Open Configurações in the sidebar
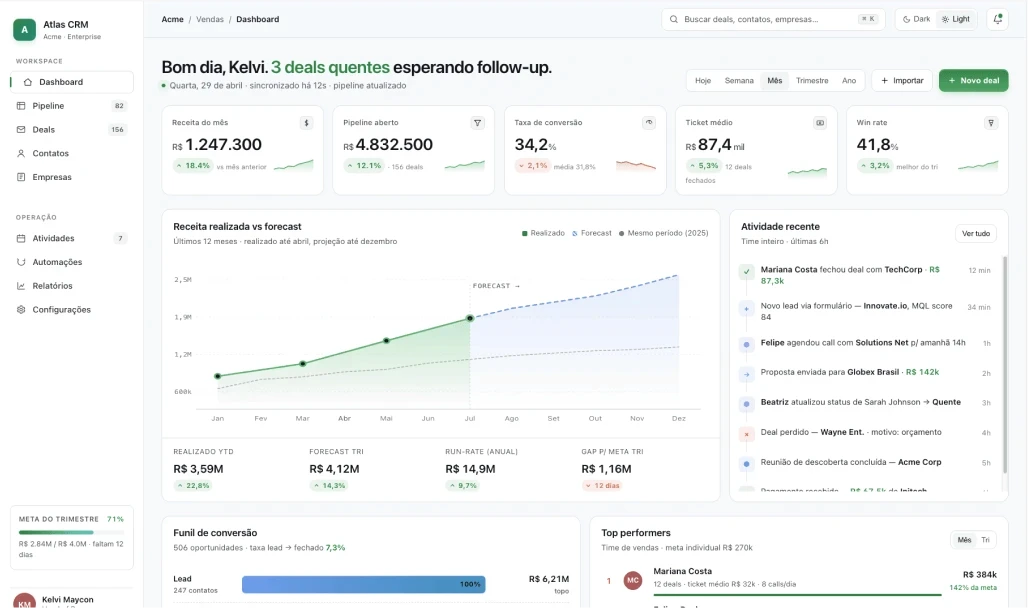Image resolution: width=1028 pixels, height=608 pixels. tap(72, 310)
